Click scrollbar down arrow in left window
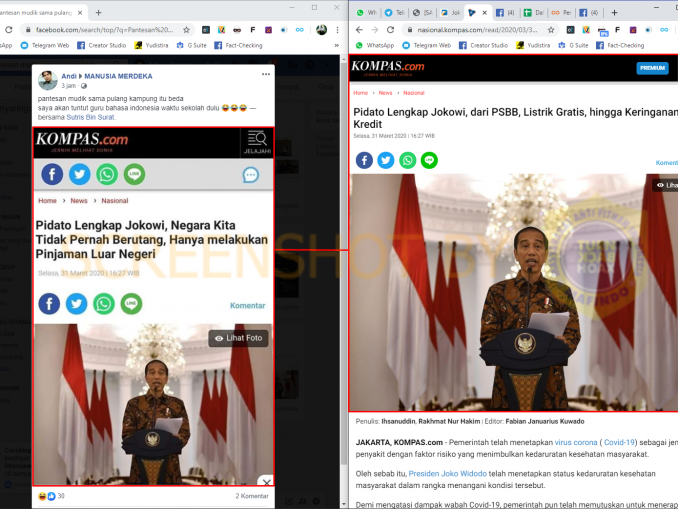 tap(344, 504)
